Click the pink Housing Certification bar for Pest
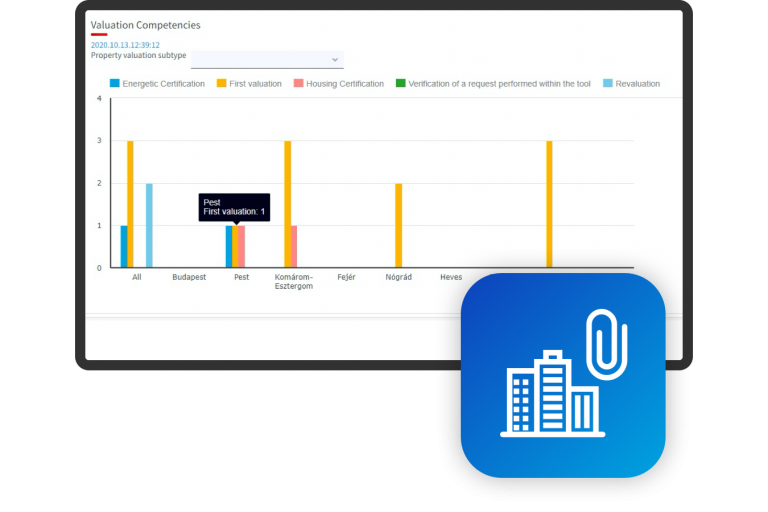Viewport: 768px width, 512px height. (242, 246)
